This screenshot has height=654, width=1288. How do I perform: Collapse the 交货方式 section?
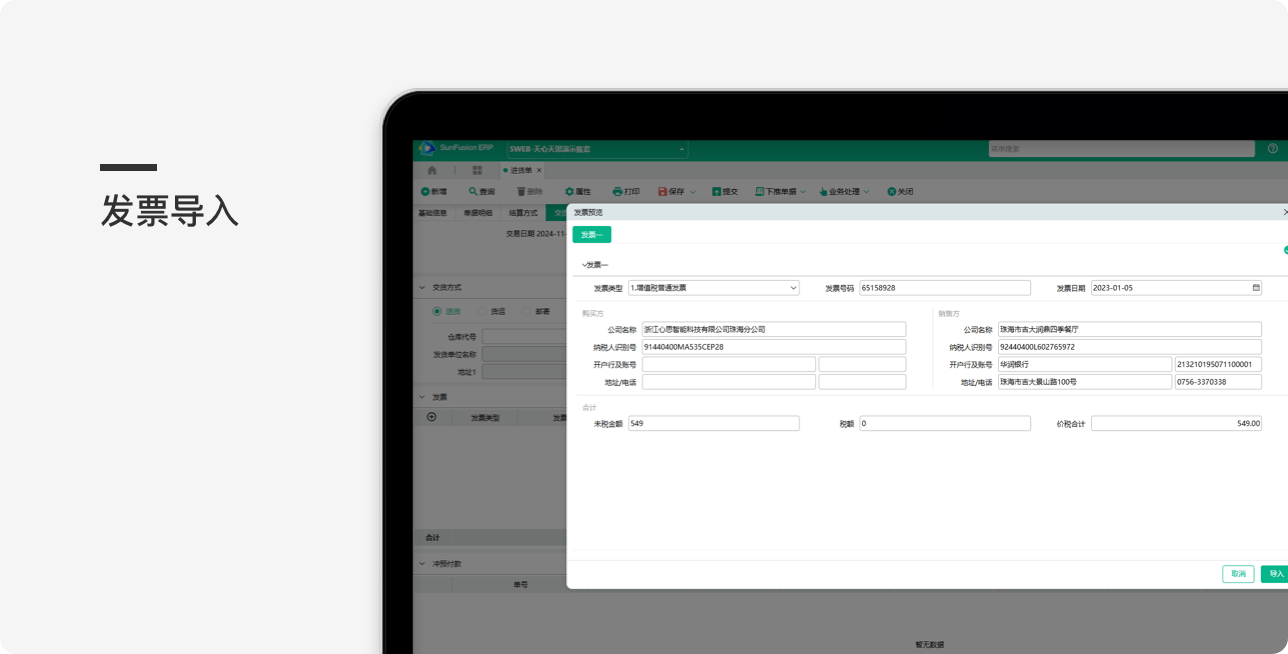422,288
